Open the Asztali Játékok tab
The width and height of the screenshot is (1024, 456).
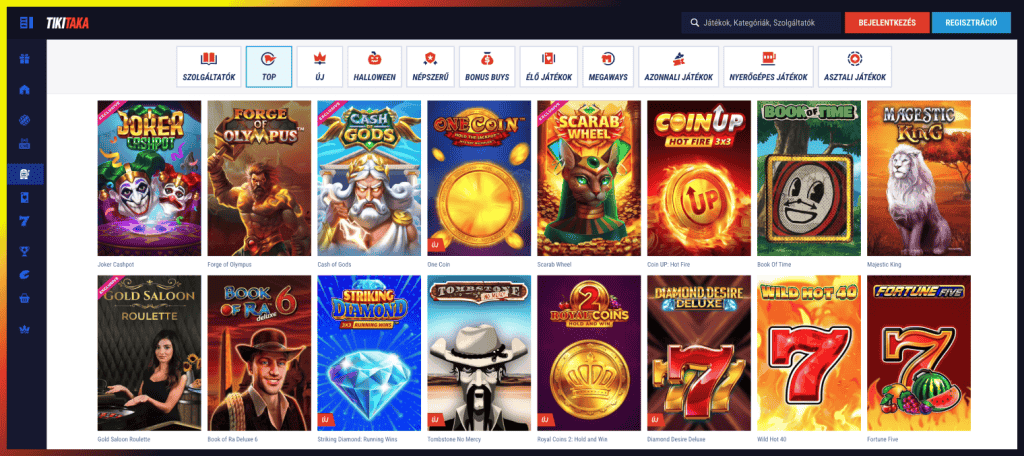855,67
